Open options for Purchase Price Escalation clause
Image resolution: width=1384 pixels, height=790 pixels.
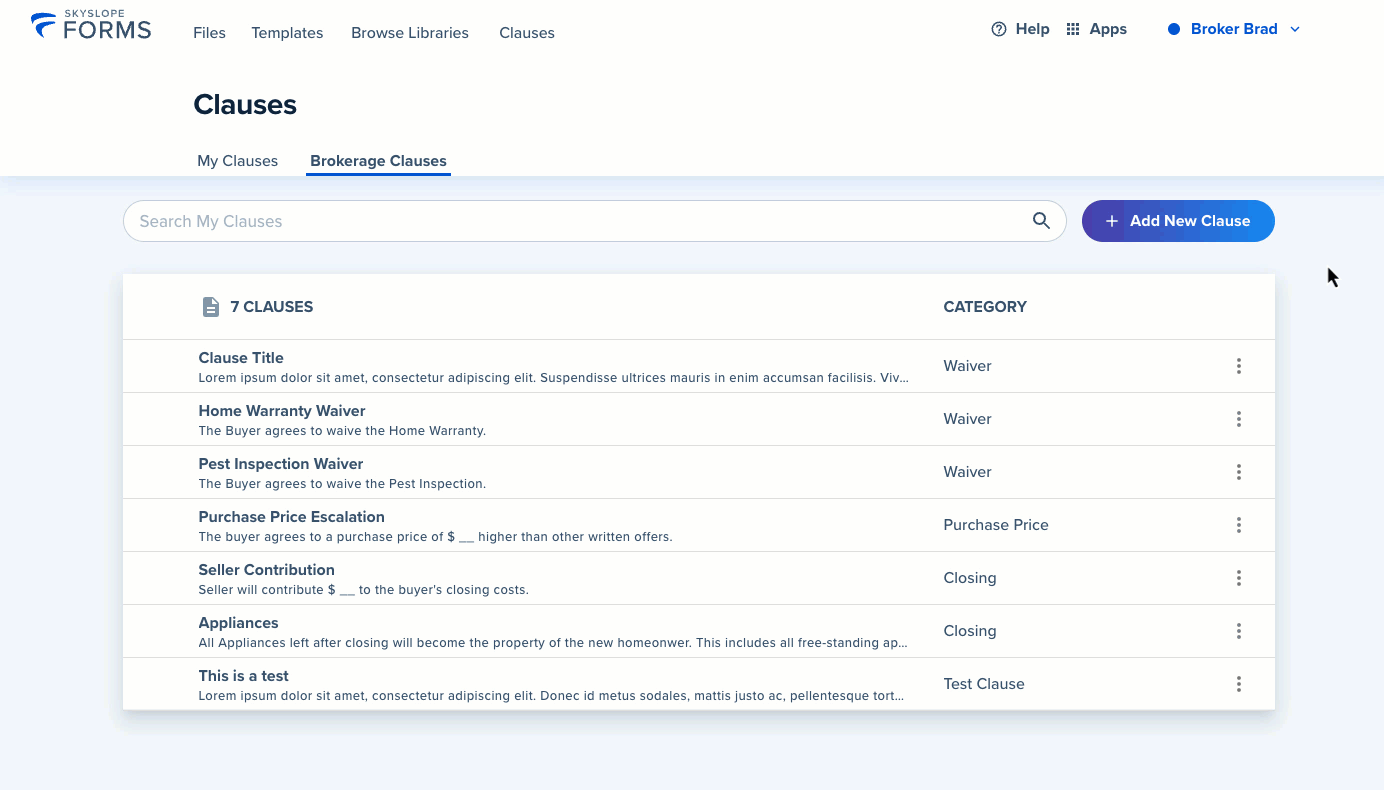point(1238,525)
